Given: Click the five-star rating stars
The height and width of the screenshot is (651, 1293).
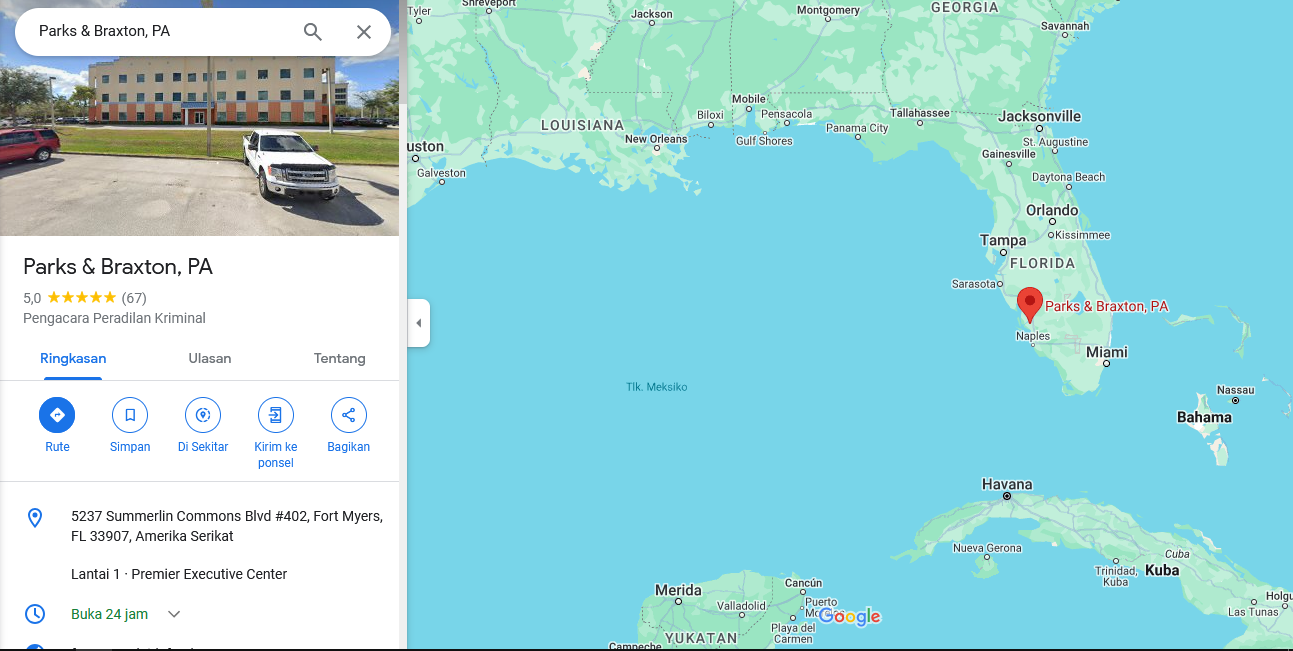Looking at the screenshot, I should 82,298.
